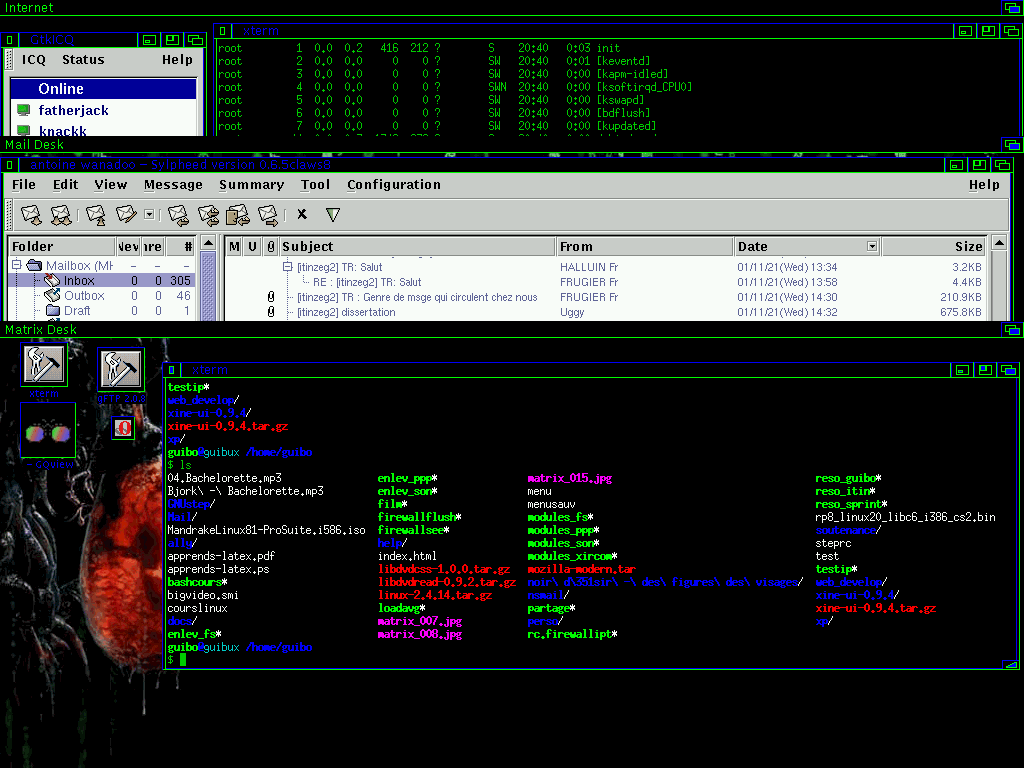Image resolution: width=1024 pixels, height=768 pixels.
Task: Click the Online group header in GtkICQ
Action: [103, 88]
